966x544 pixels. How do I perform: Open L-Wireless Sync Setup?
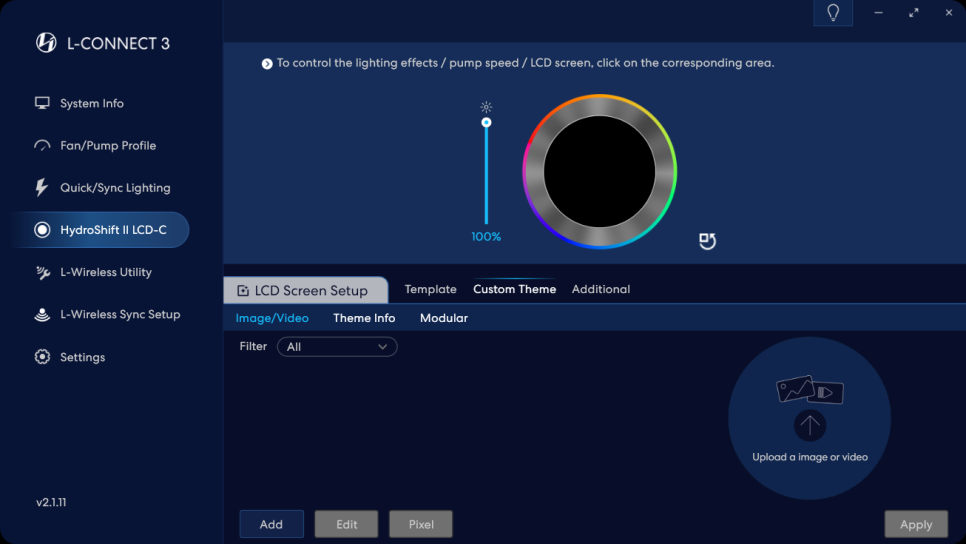(119, 314)
